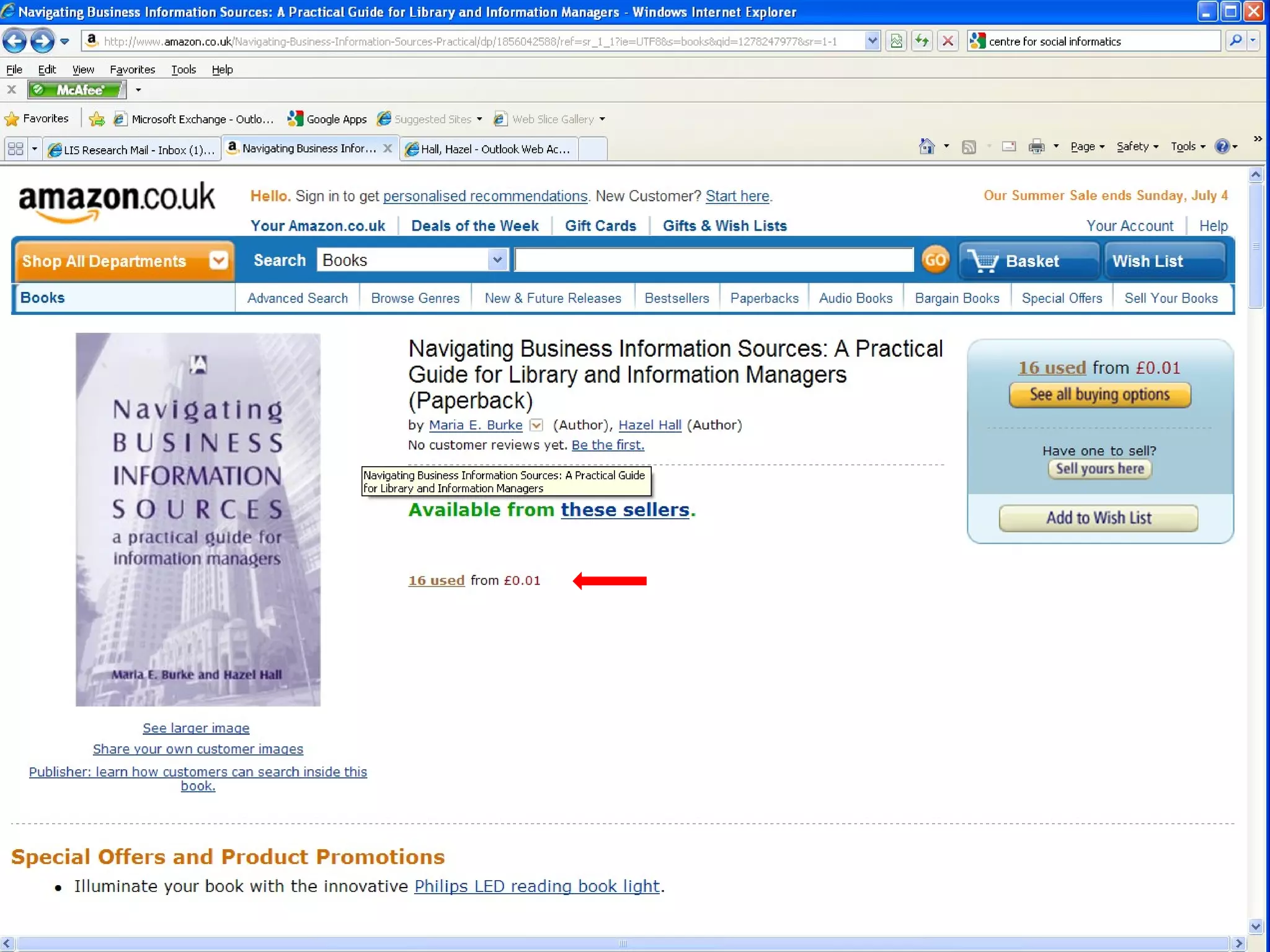Image resolution: width=1270 pixels, height=952 pixels.
Task: Open the IE Help question mark icon
Action: pos(1222,147)
